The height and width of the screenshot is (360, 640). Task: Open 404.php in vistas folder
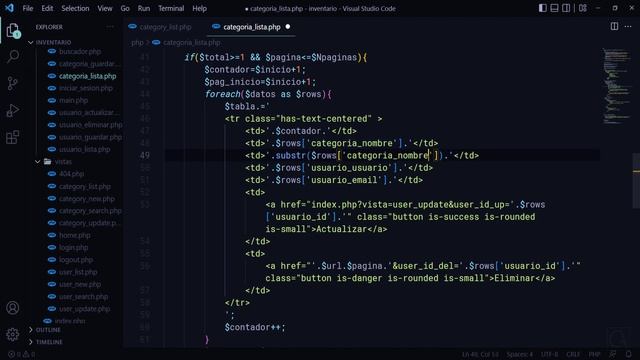click(71, 174)
